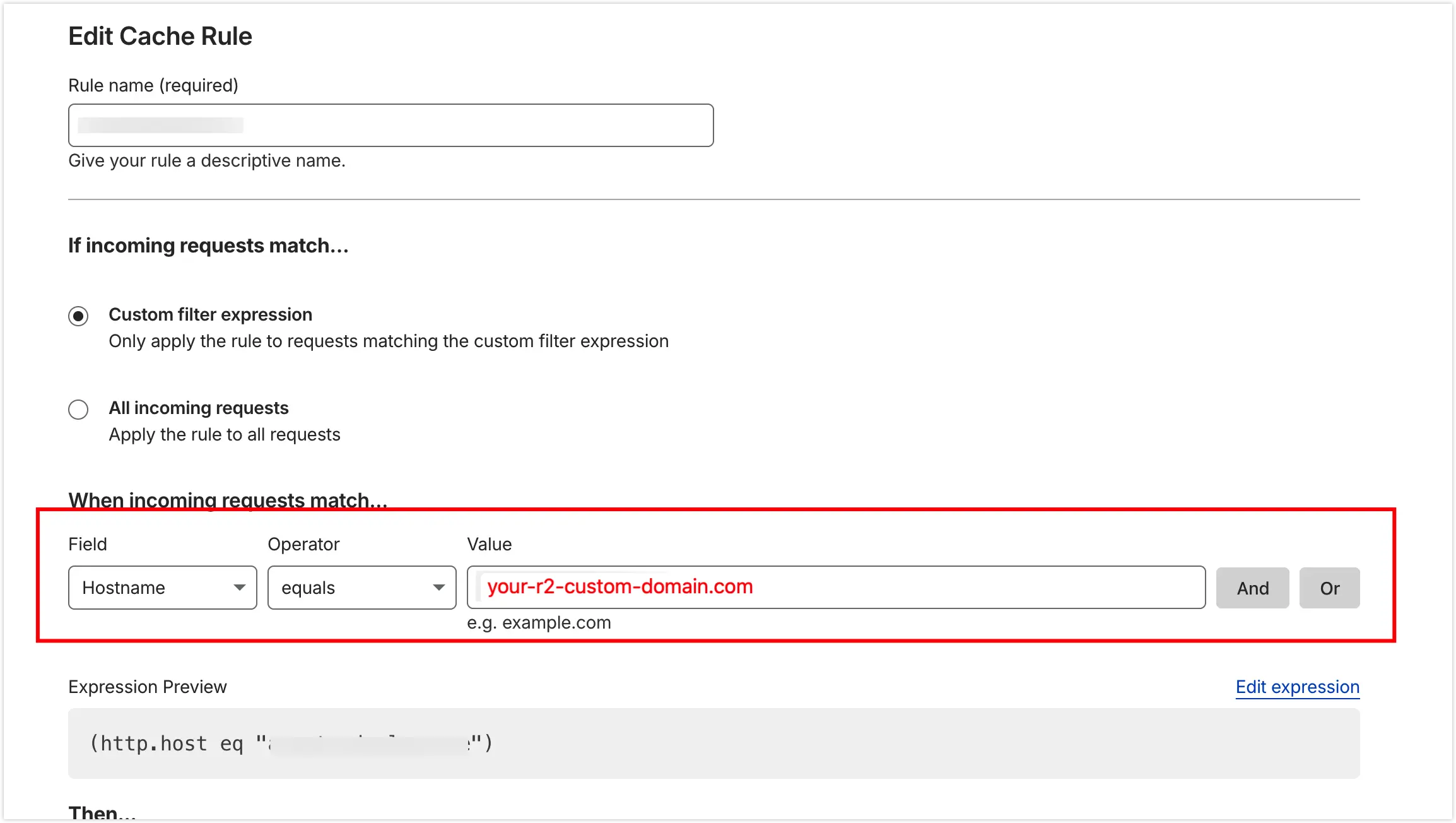Click the 'Edit Cache Rule' heading
The height and width of the screenshot is (823, 1456).
[x=160, y=37]
